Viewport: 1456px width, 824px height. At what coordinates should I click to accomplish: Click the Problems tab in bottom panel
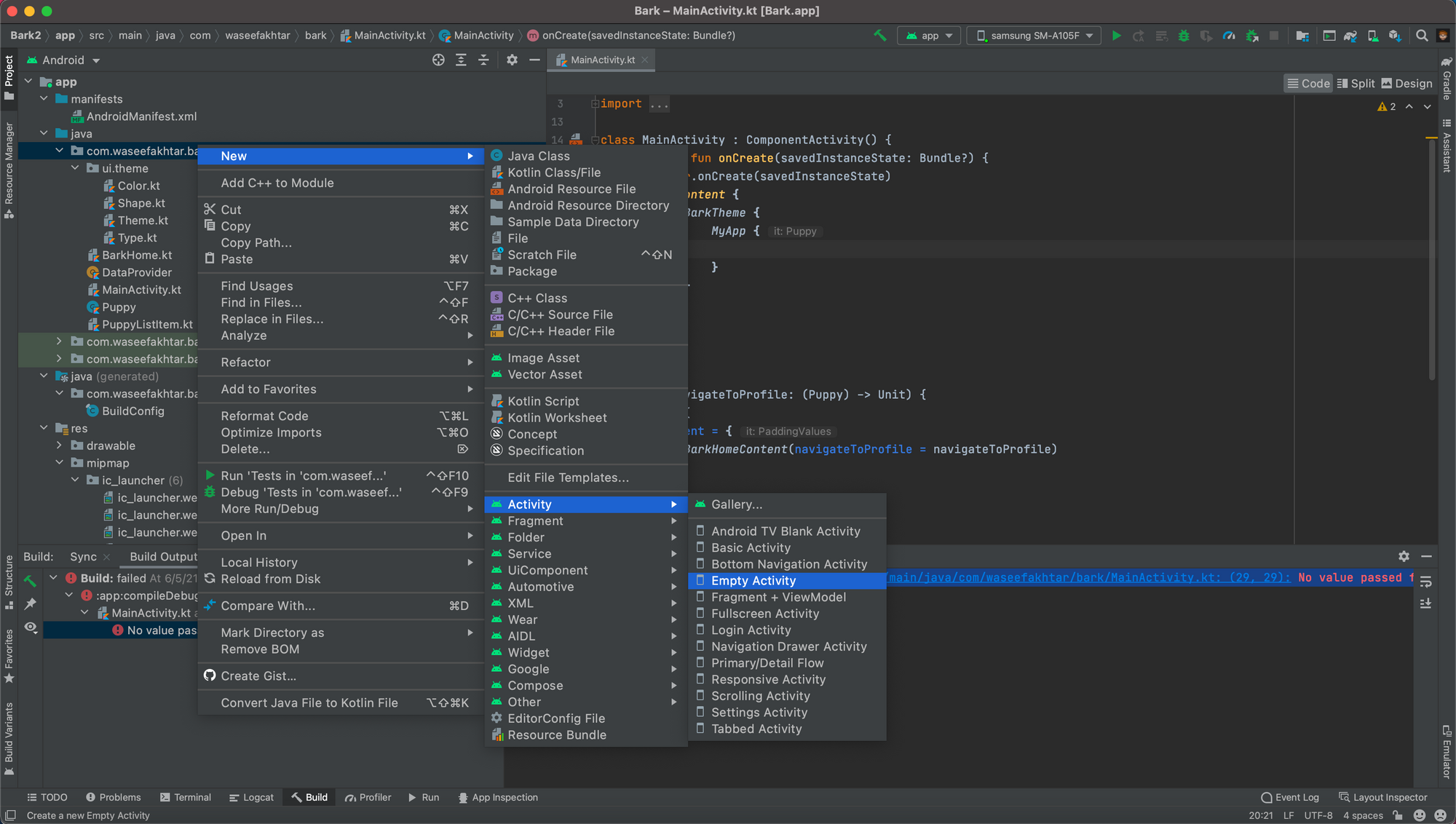tap(113, 797)
